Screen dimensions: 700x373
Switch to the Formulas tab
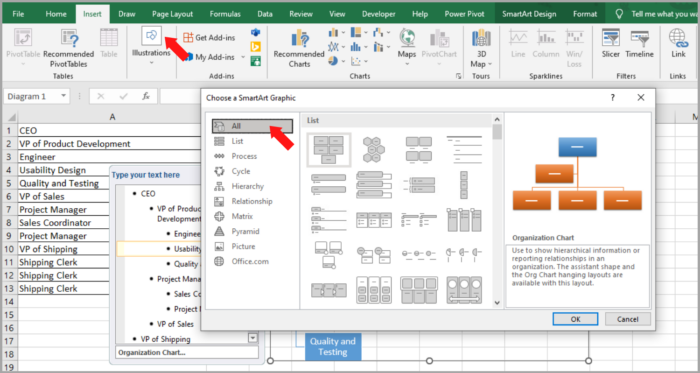tap(225, 14)
